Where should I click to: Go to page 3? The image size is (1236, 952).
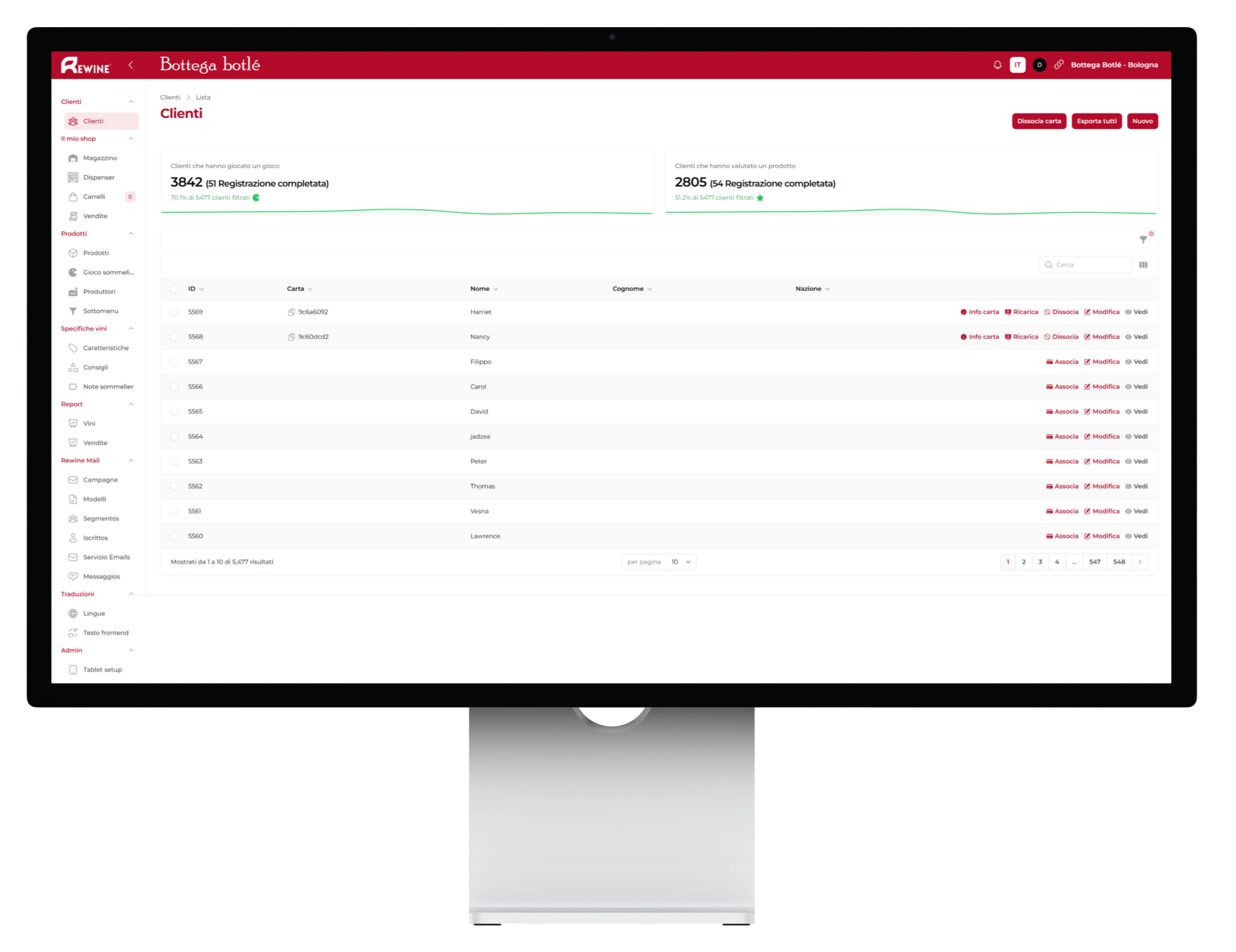pos(1040,562)
